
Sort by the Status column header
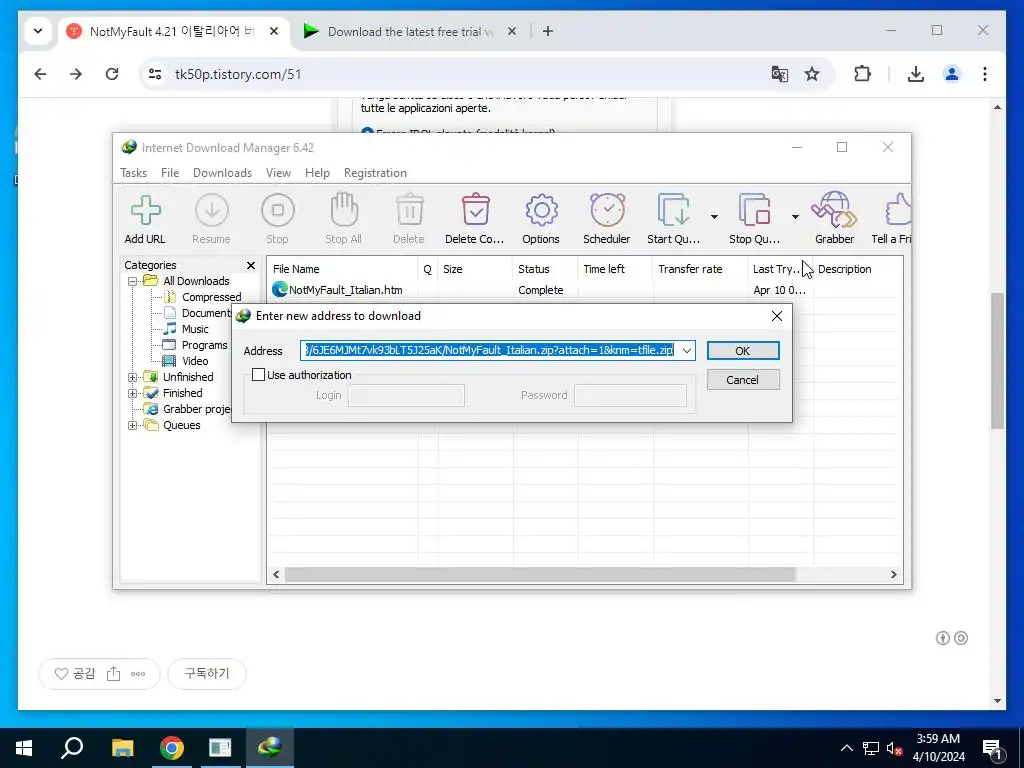(545, 269)
